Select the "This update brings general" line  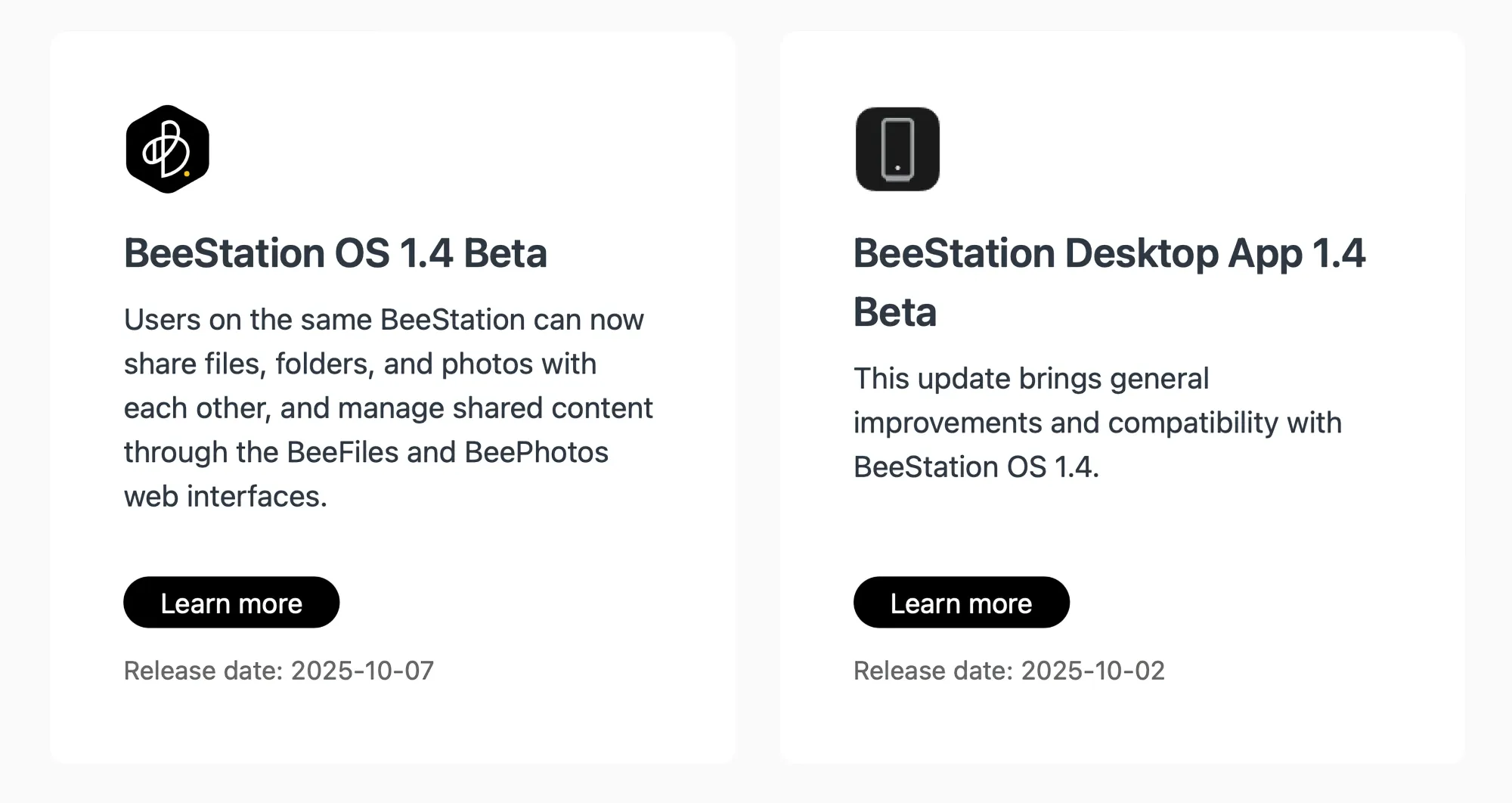[1031, 379]
